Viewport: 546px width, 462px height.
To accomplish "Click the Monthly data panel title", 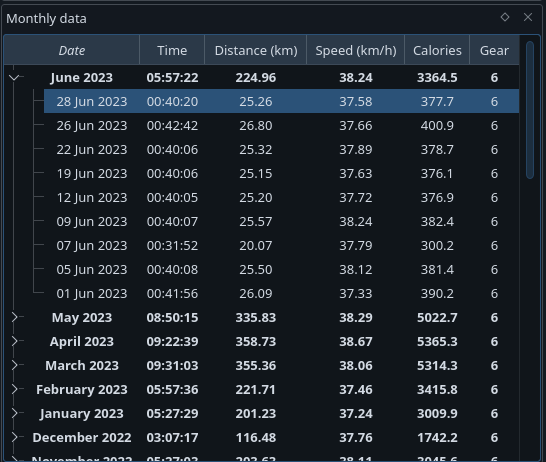I will (46, 18).
